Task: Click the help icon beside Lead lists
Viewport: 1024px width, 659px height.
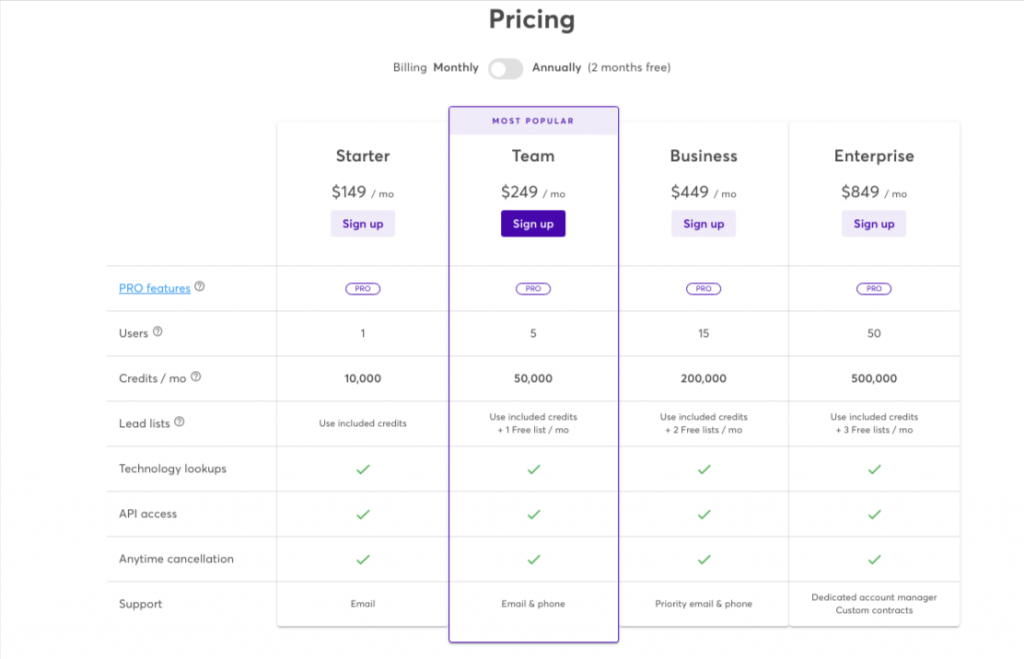Action: coord(179,422)
